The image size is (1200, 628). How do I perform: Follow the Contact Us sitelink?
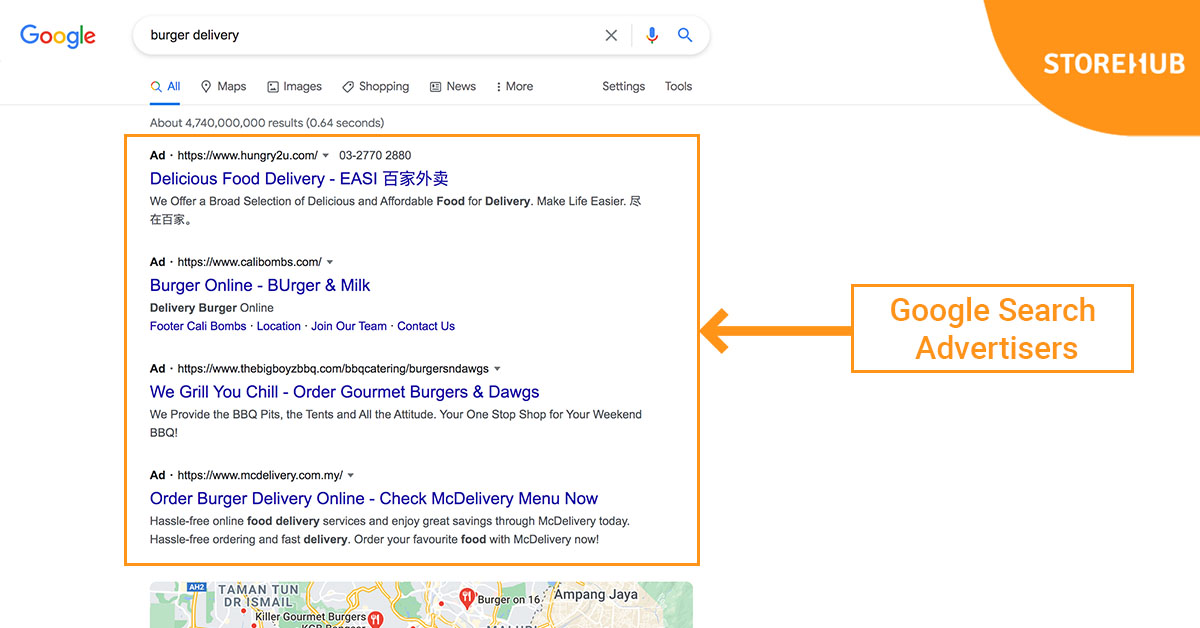[x=426, y=326]
